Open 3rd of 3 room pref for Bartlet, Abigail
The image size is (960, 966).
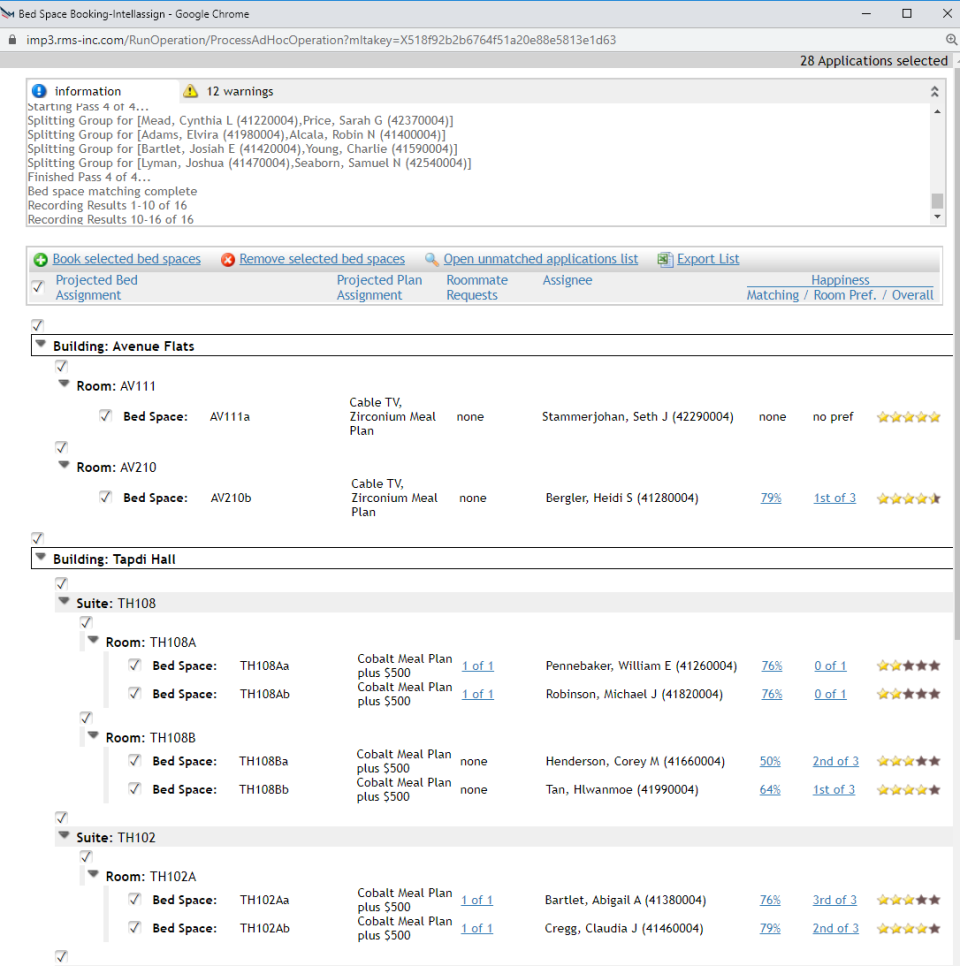tap(834, 900)
